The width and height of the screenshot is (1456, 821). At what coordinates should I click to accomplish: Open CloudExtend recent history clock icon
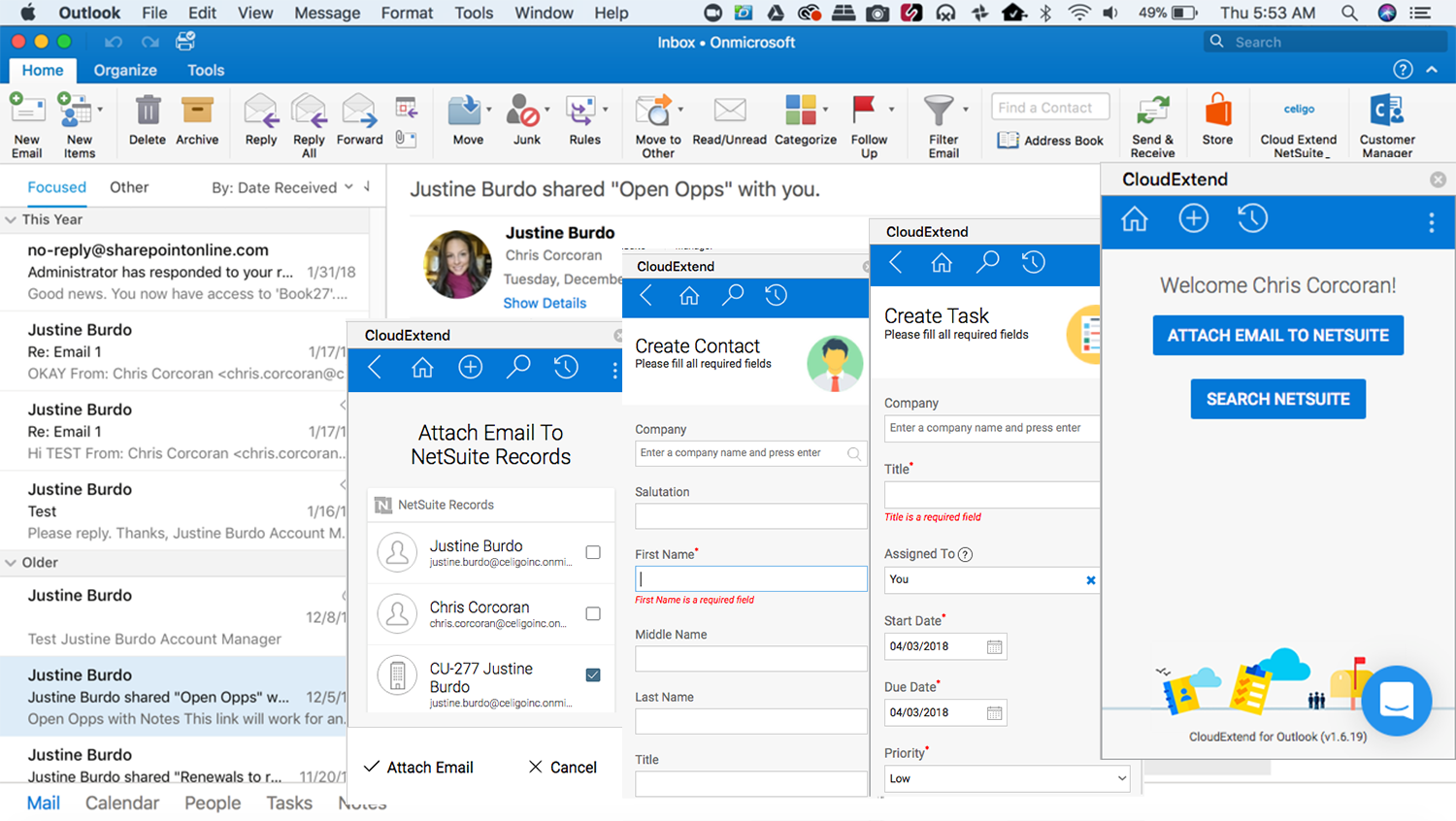click(x=1252, y=219)
